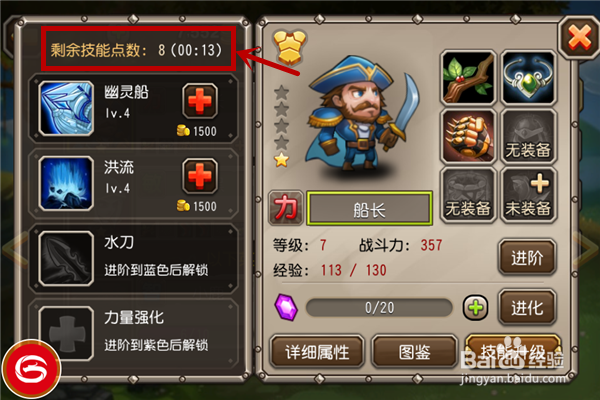
Task: Click the 进化 evolve button
Action: click(527, 307)
